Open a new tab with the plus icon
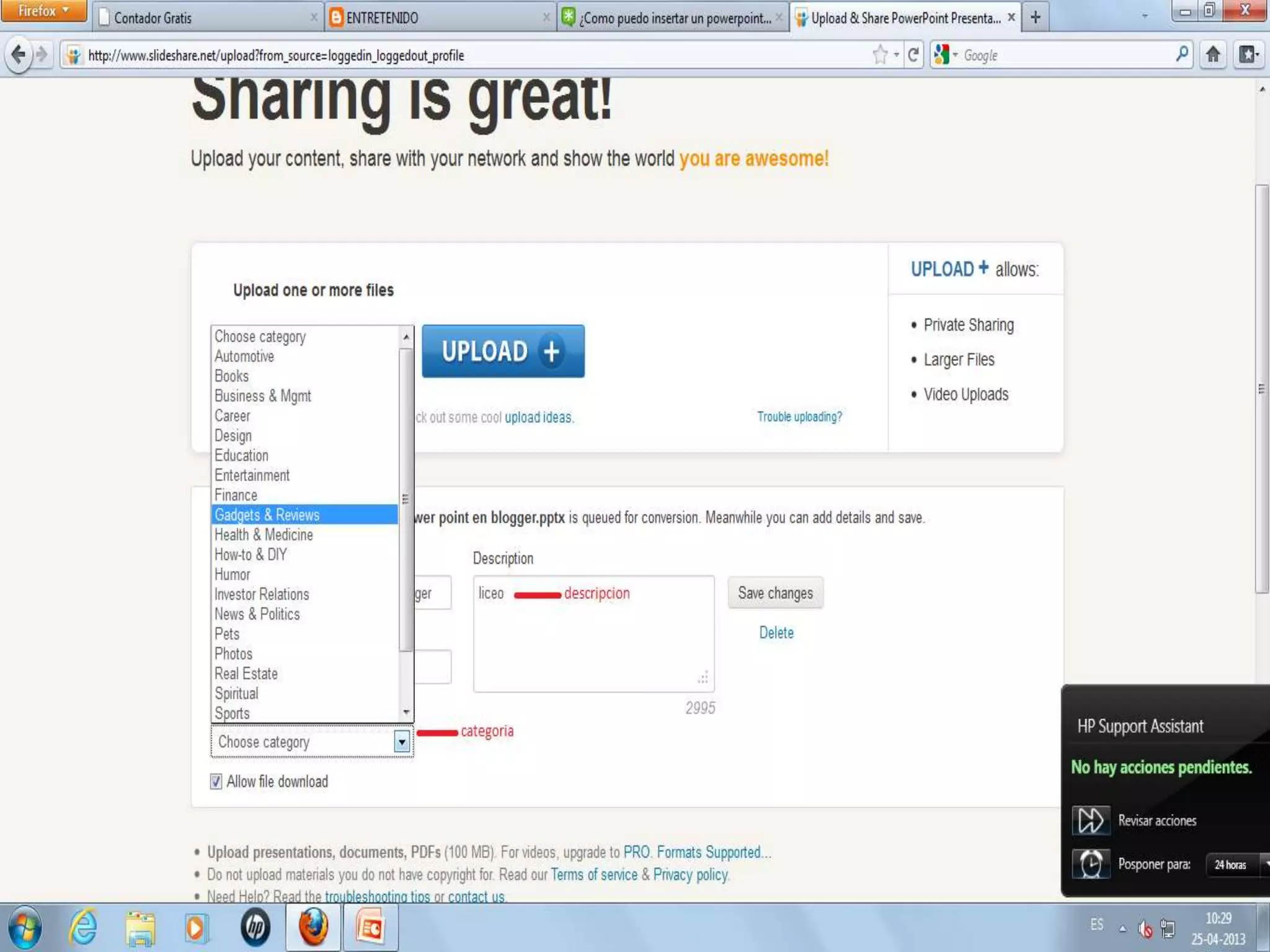Screen dimensions: 1270x952 [1035, 17]
